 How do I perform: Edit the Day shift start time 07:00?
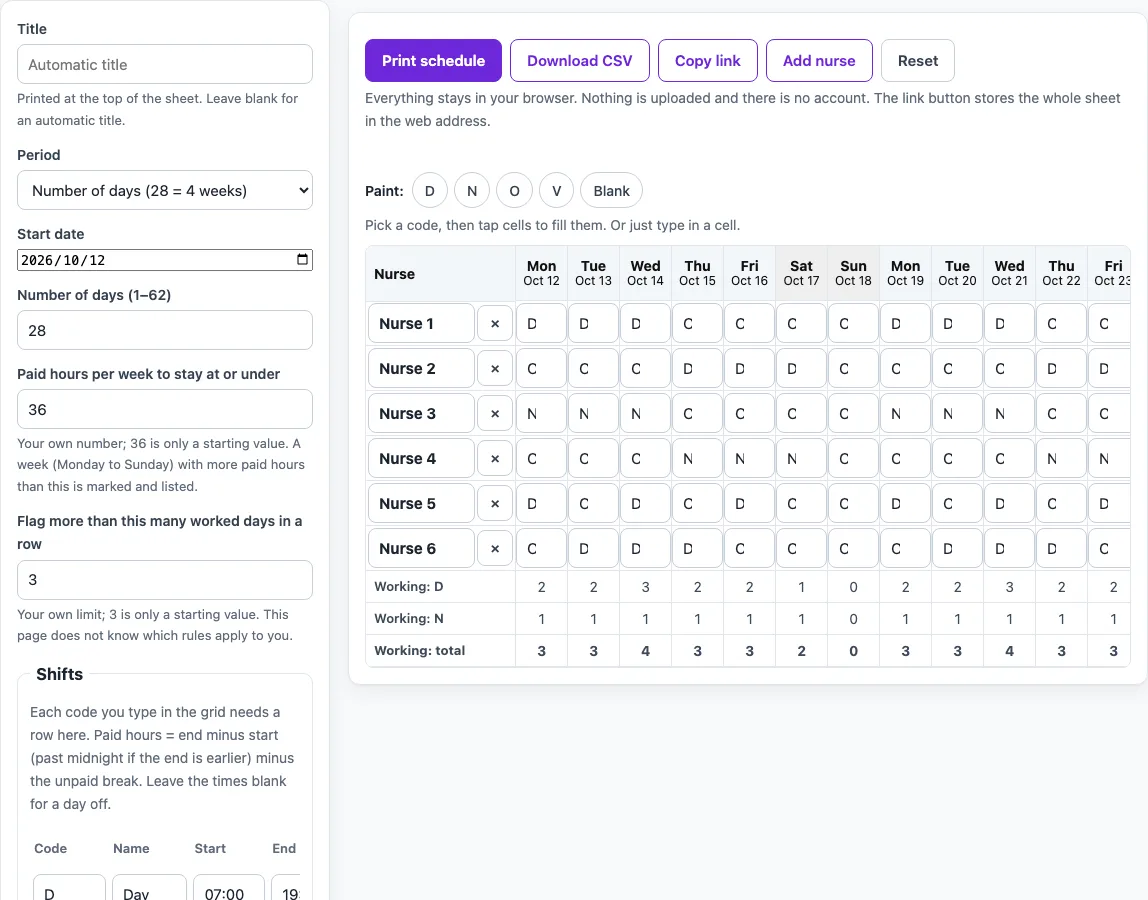tap(228, 890)
